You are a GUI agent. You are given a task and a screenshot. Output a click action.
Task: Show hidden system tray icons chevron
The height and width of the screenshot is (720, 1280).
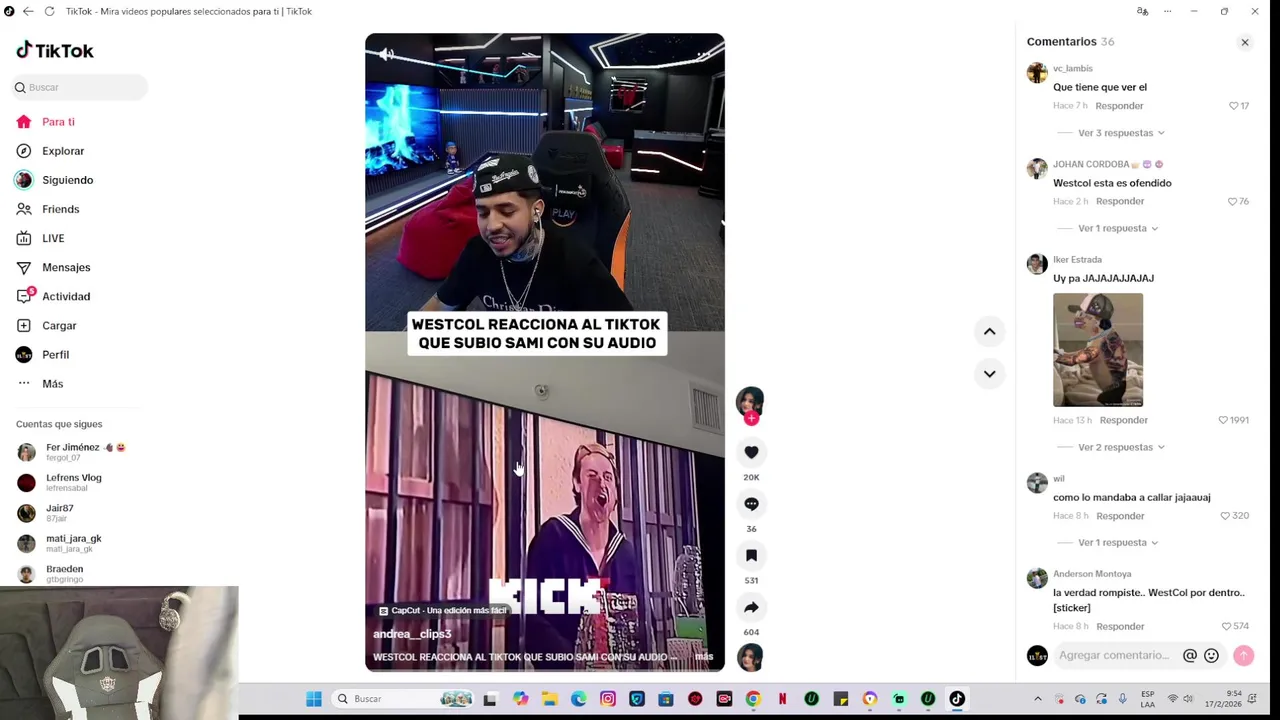point(1037,699)
